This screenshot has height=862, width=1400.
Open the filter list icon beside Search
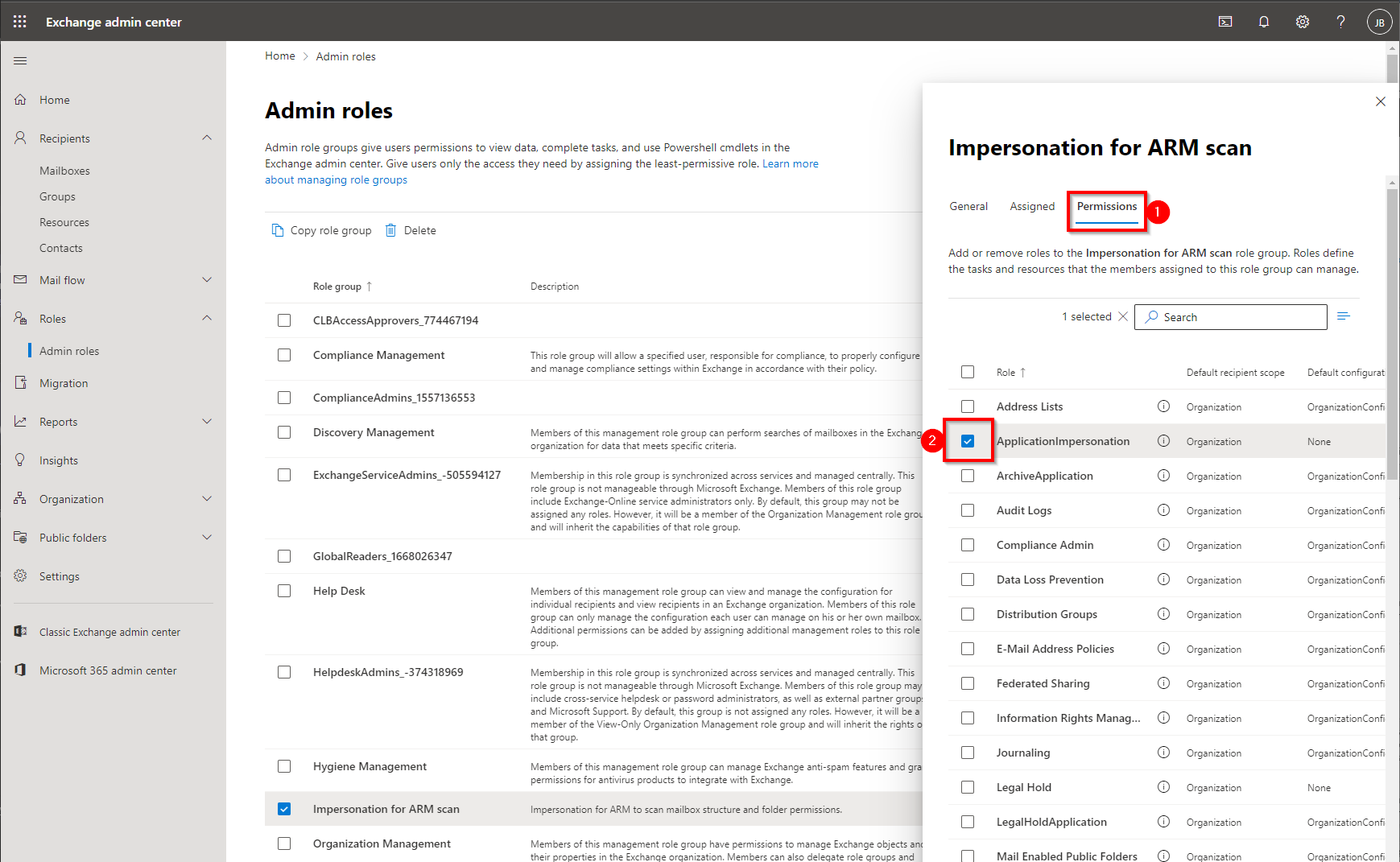1344,316
